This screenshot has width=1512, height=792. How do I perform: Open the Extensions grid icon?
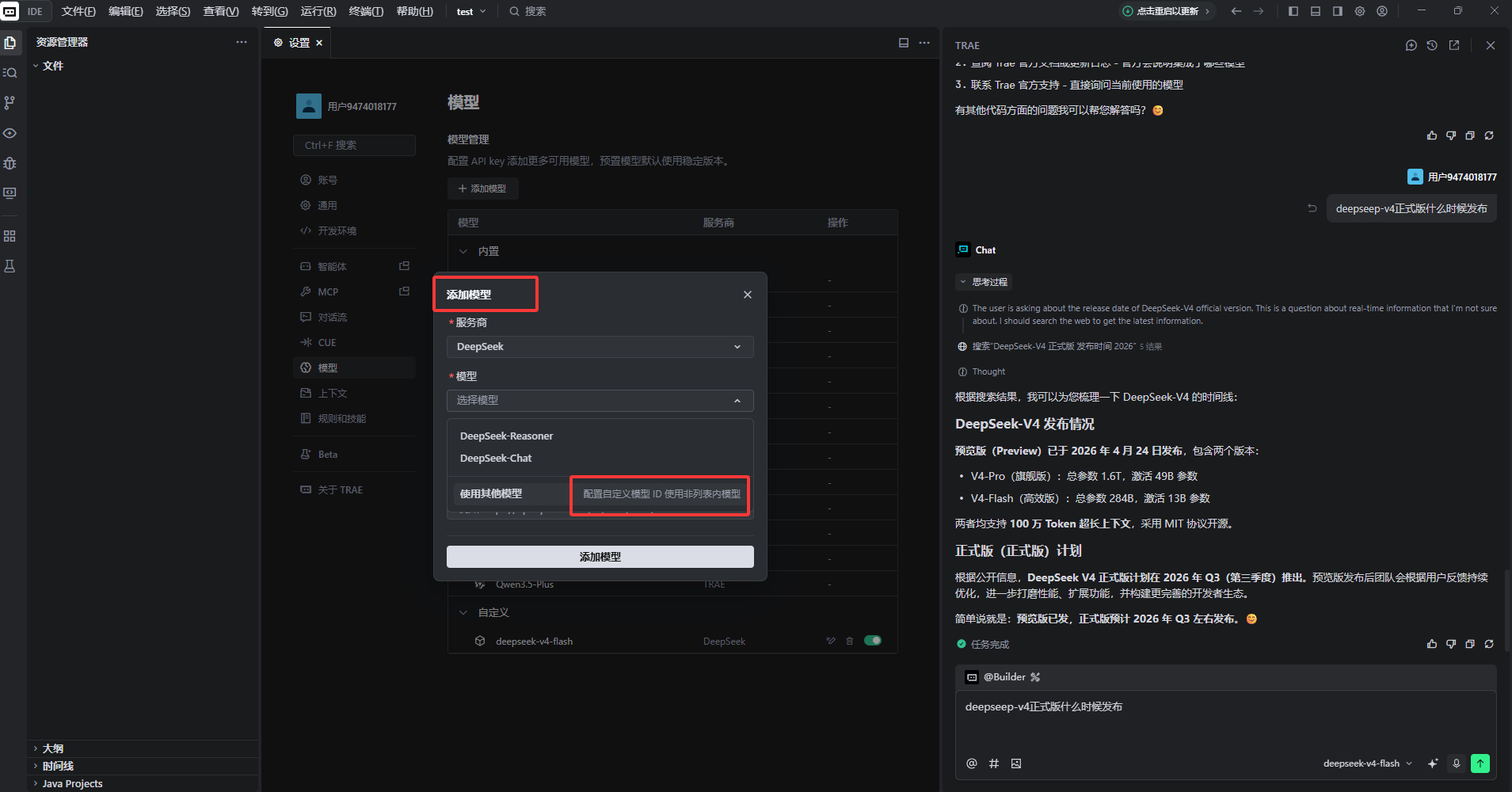(x=10, y=236)
